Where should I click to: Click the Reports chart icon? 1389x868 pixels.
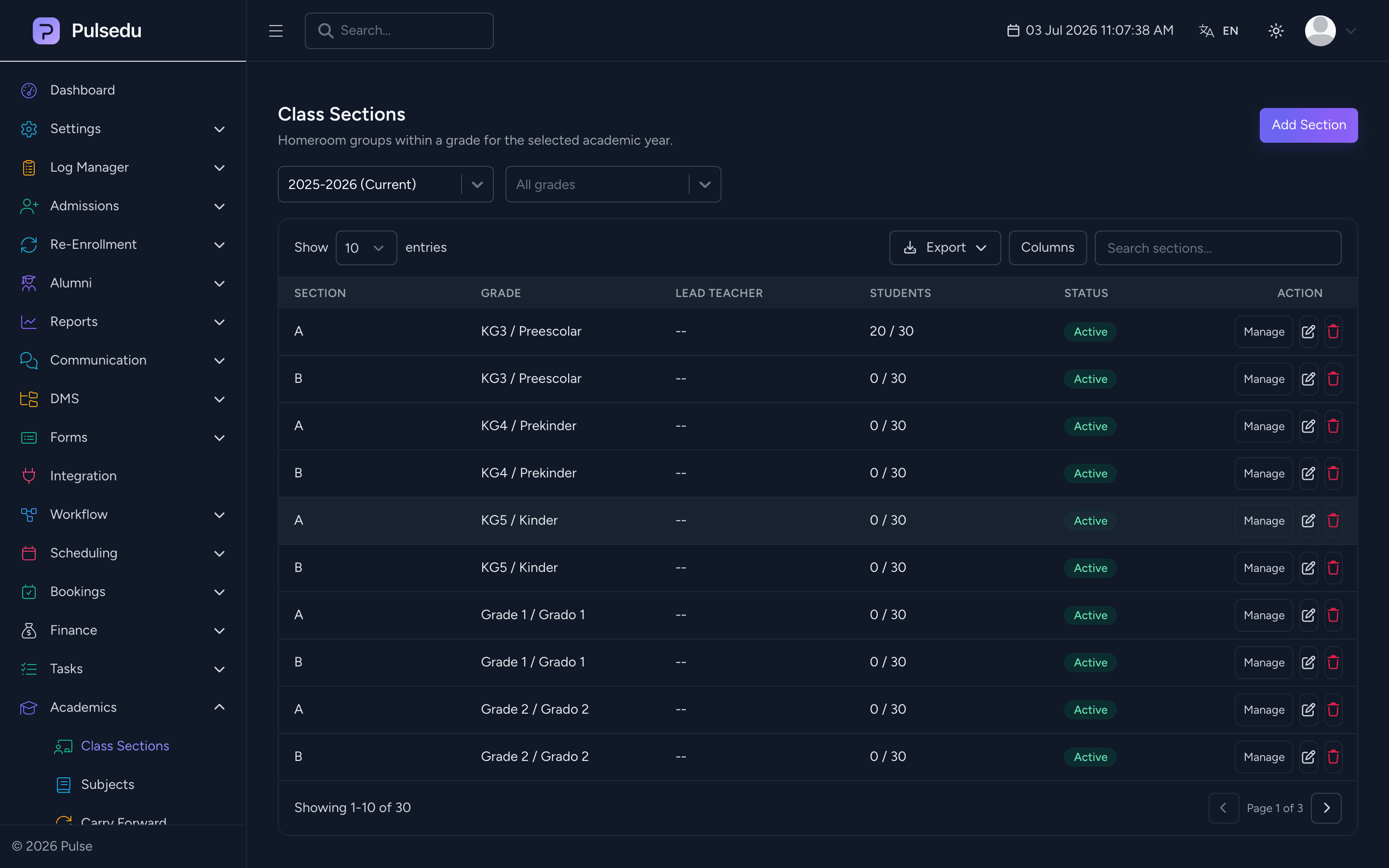tap(29, 322)
